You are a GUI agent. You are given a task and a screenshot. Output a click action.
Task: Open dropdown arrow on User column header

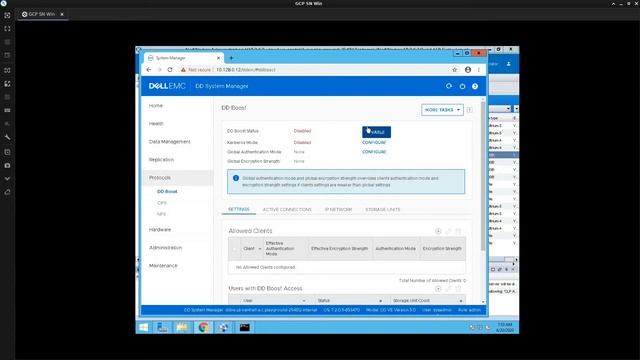tap(304, 301)
